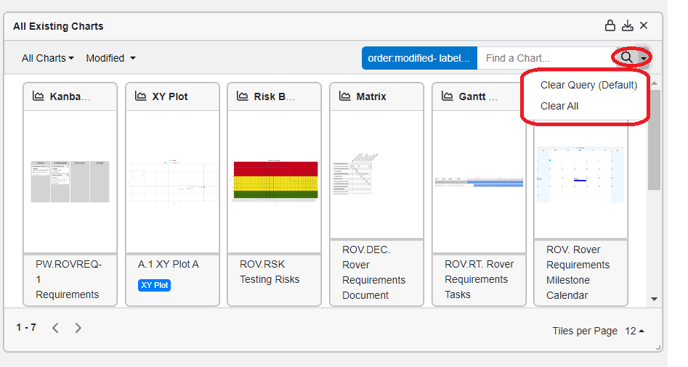The image size is (688, 367).
Task: Click the search magnifier icon
Action: 627,58
